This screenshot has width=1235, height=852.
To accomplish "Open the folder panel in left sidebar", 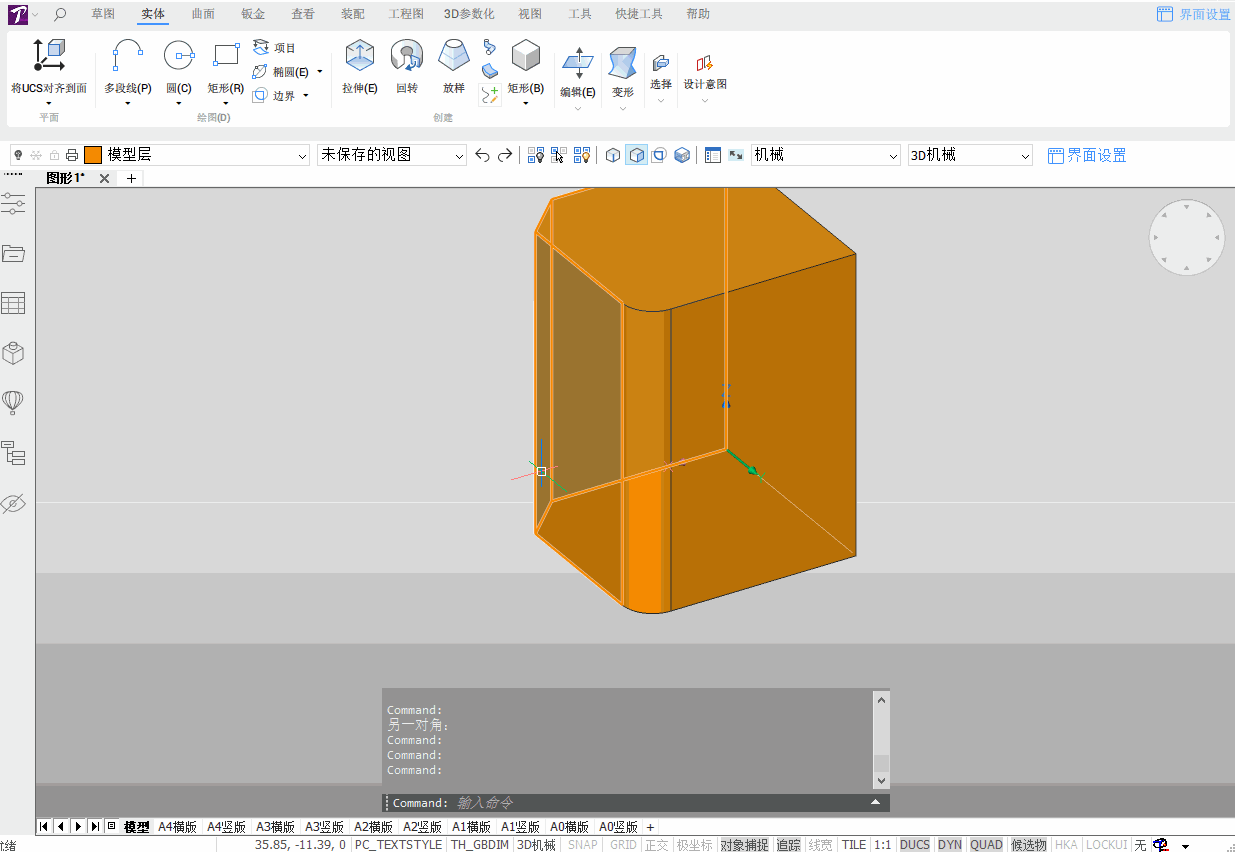I will tap(13, 253).
